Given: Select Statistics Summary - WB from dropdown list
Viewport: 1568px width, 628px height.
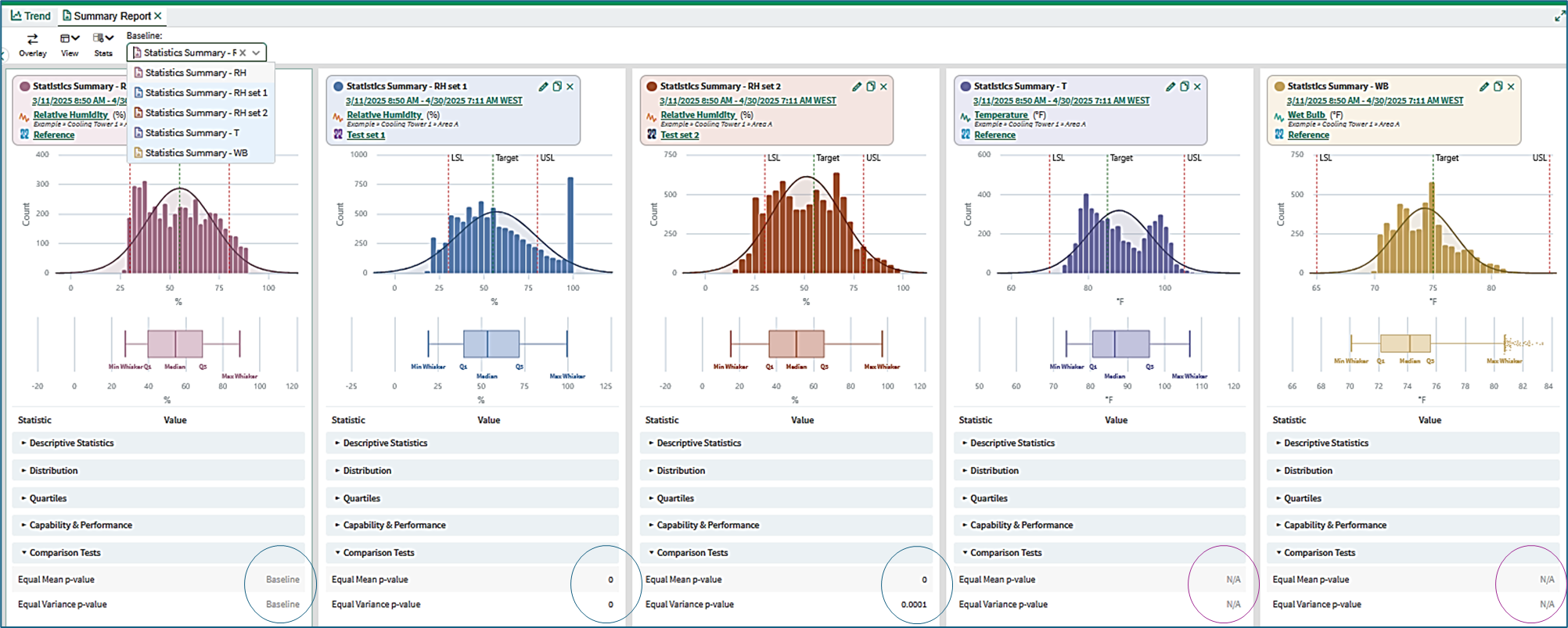Looking at the screenshot, I should coord(196,153).
